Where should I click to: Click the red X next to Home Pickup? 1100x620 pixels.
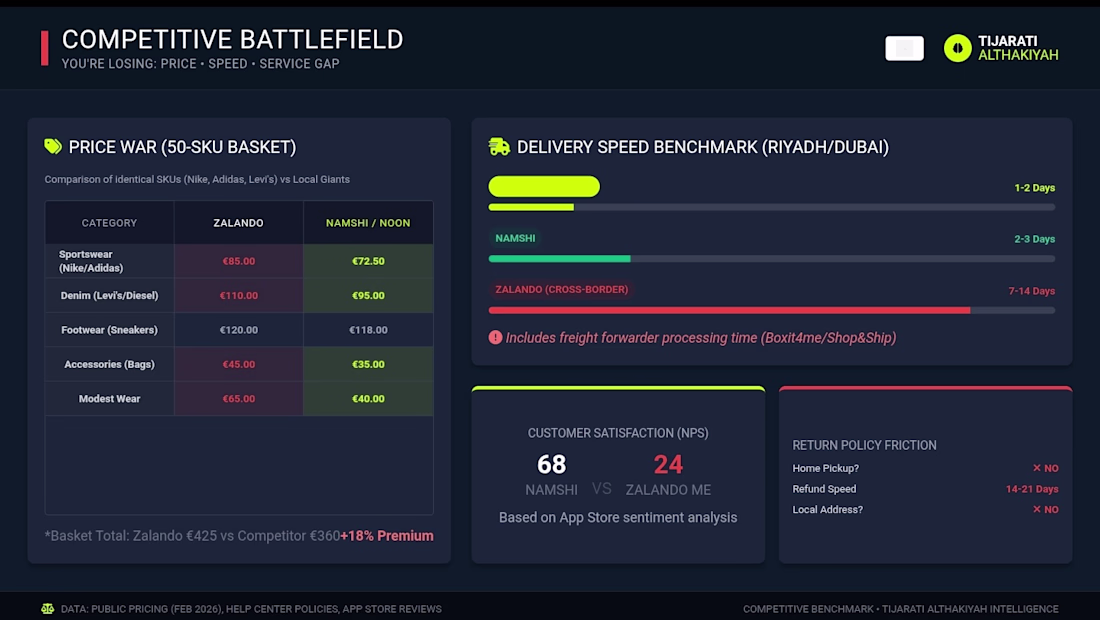[x=1037, y=468]
